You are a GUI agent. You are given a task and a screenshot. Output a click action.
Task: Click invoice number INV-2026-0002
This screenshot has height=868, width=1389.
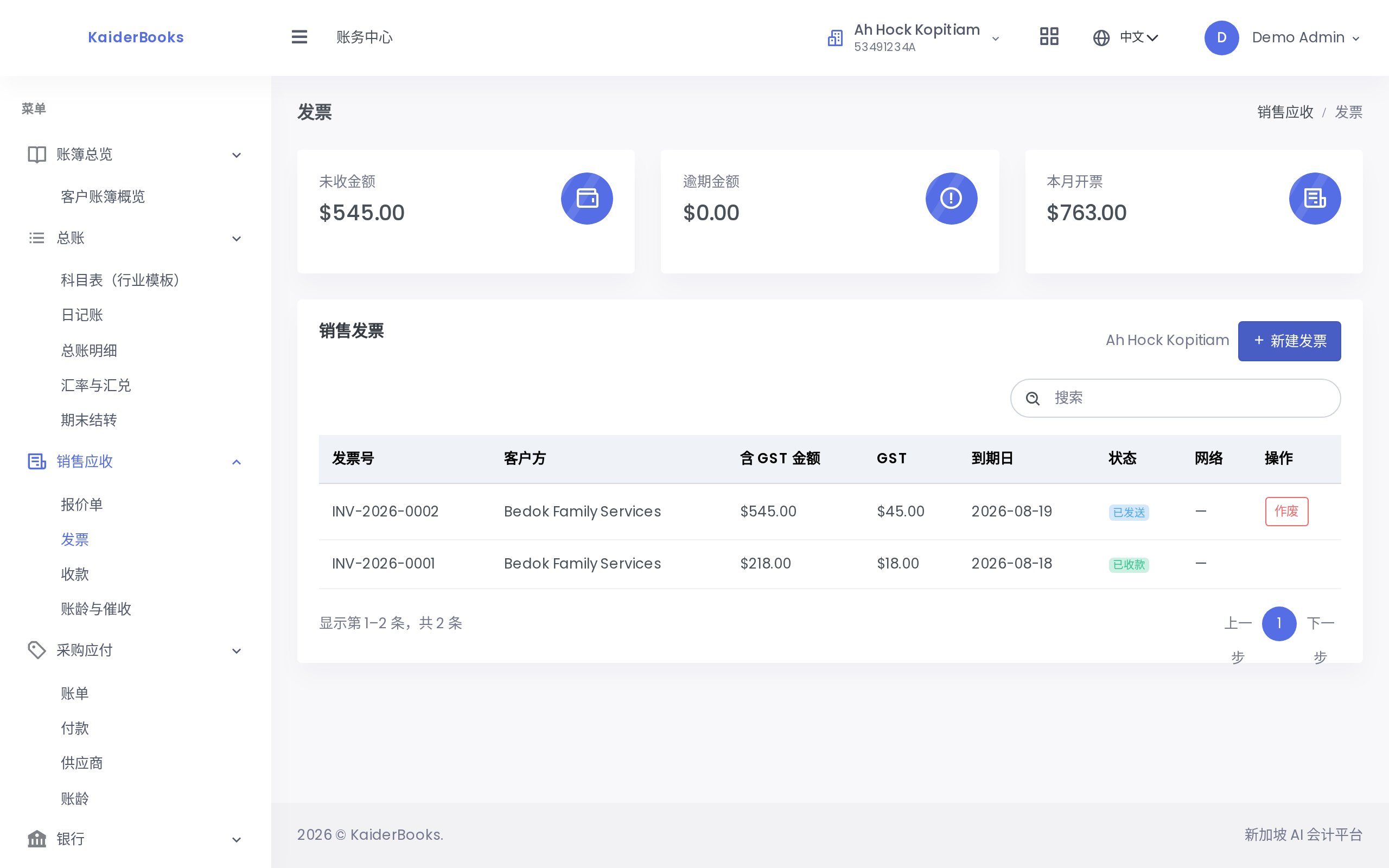(385, 512)
